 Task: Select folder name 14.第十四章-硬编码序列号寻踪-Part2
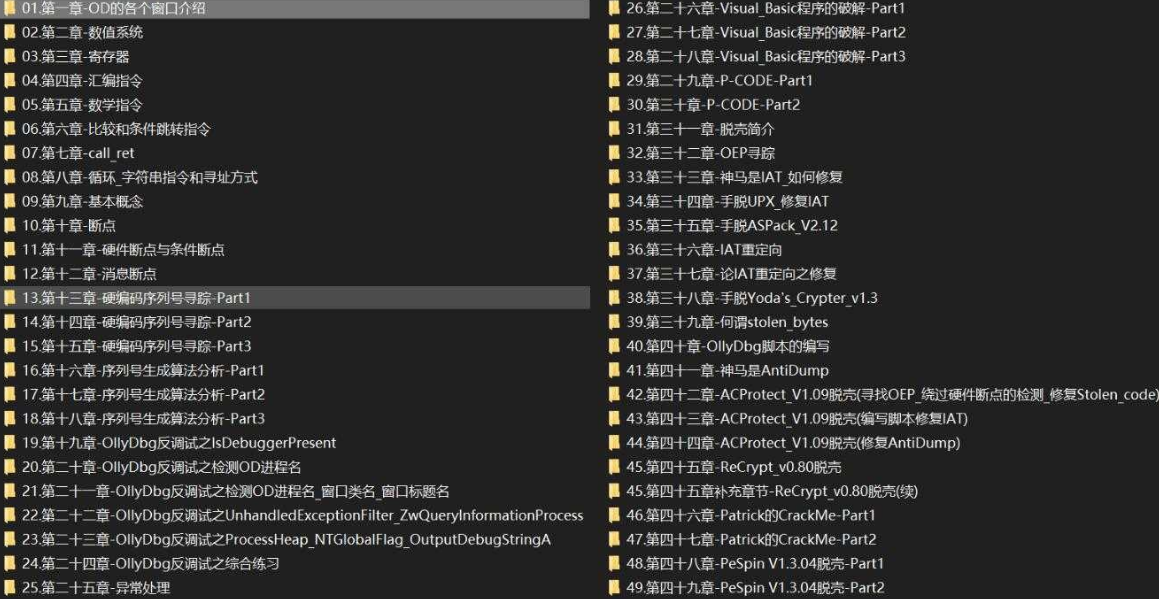tap(137, 322)
